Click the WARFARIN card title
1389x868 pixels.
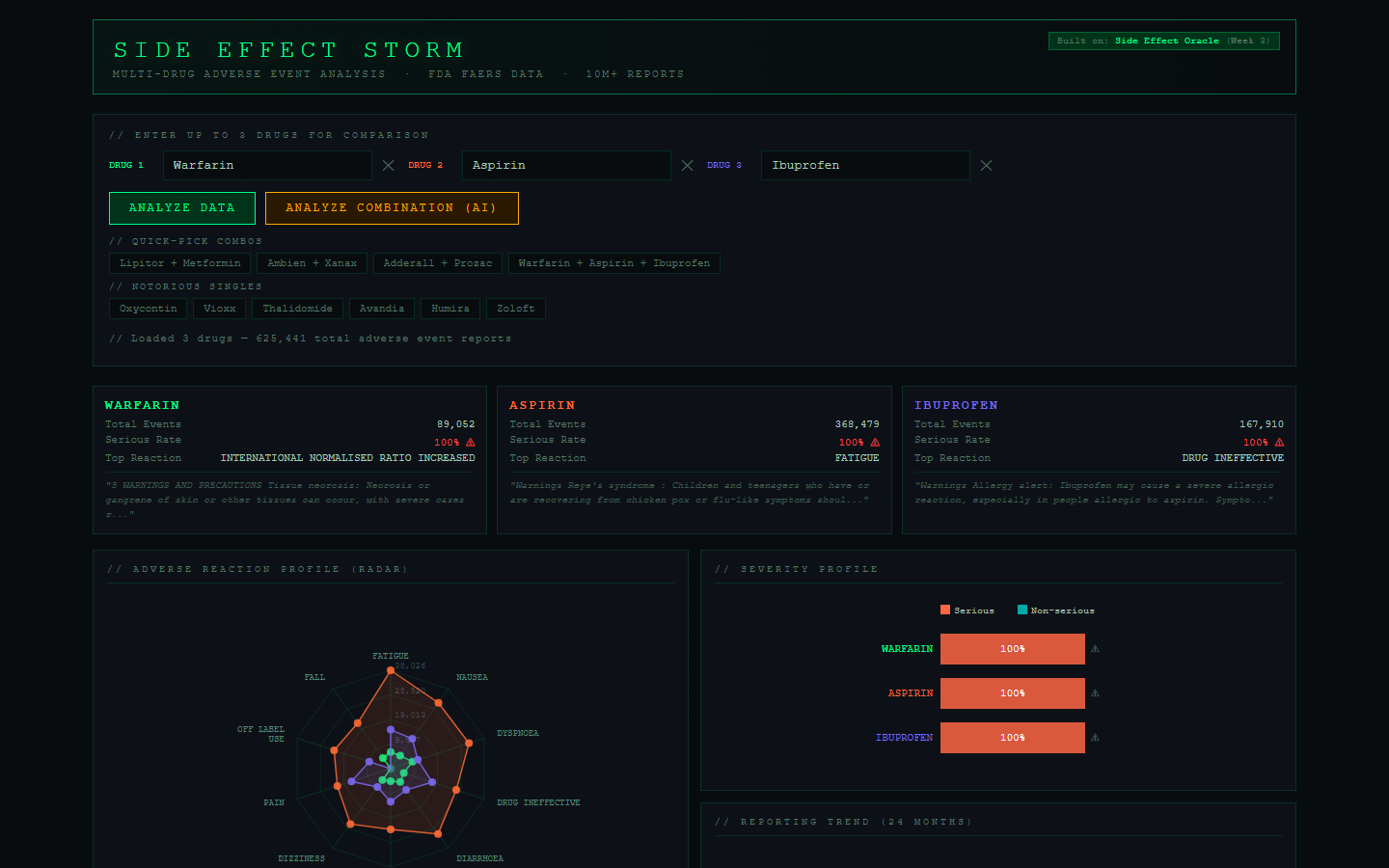point(142,405)
